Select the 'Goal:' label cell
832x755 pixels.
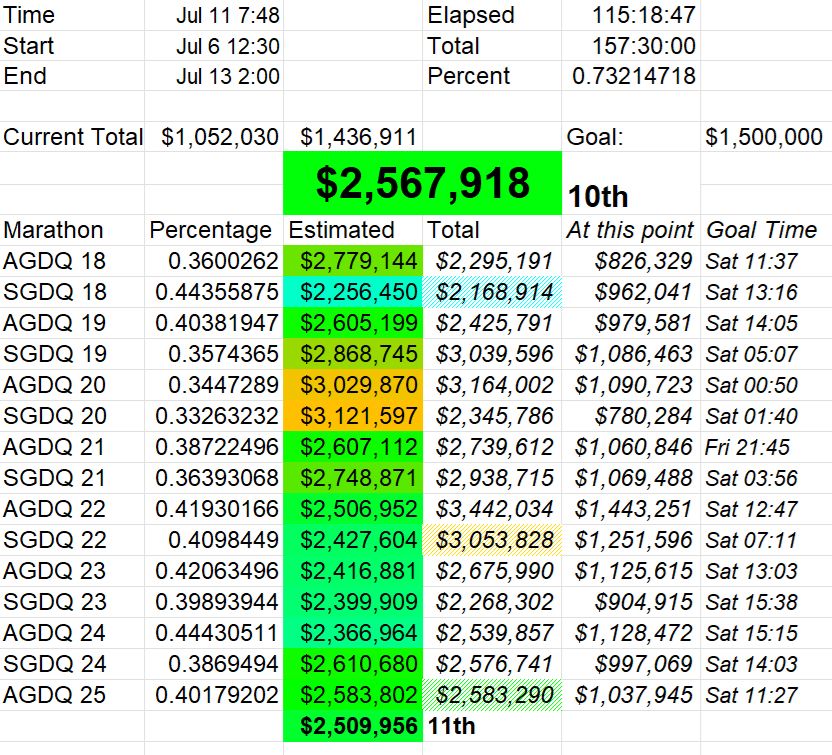pos(631,137)
